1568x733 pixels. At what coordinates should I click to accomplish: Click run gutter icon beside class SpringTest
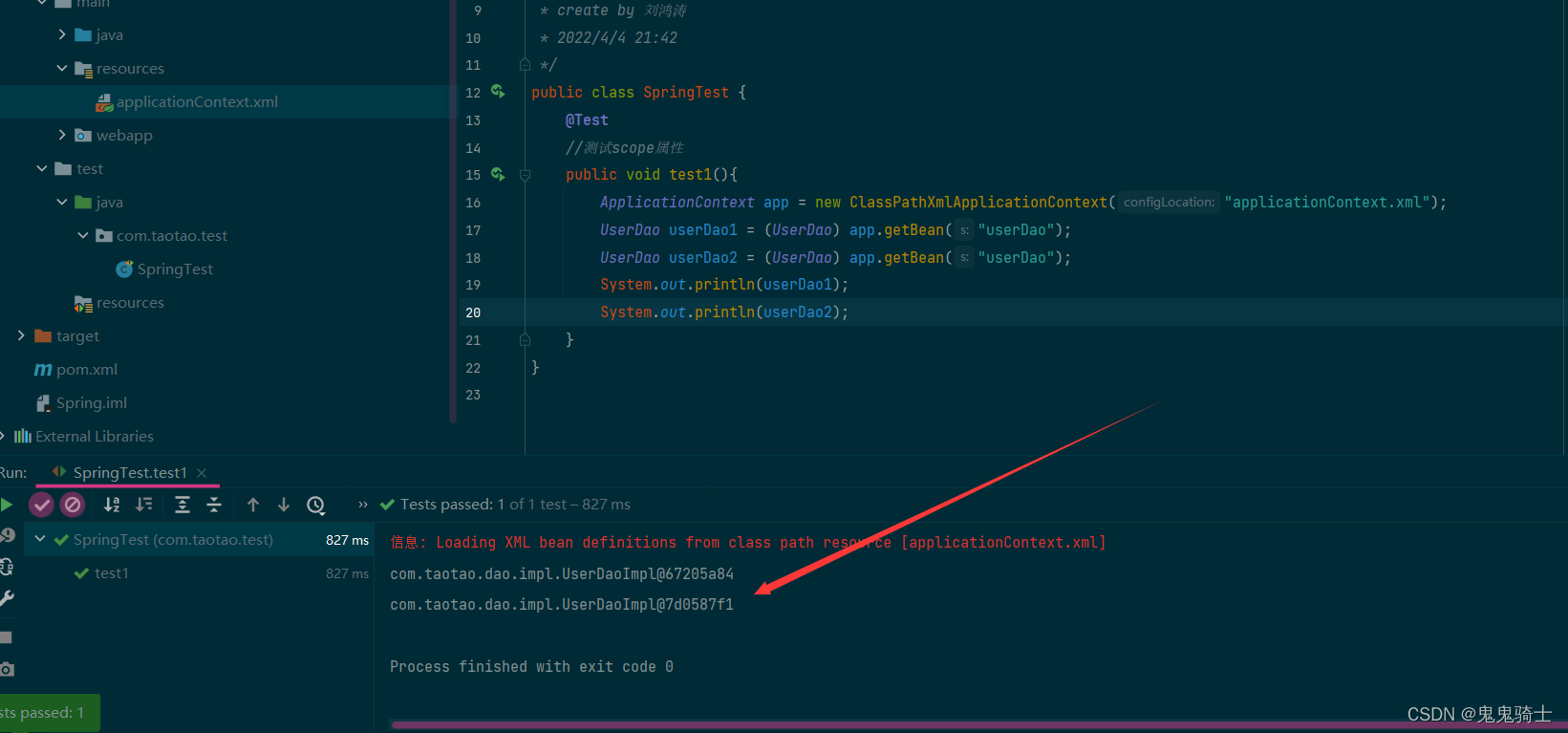pos(498,92)
